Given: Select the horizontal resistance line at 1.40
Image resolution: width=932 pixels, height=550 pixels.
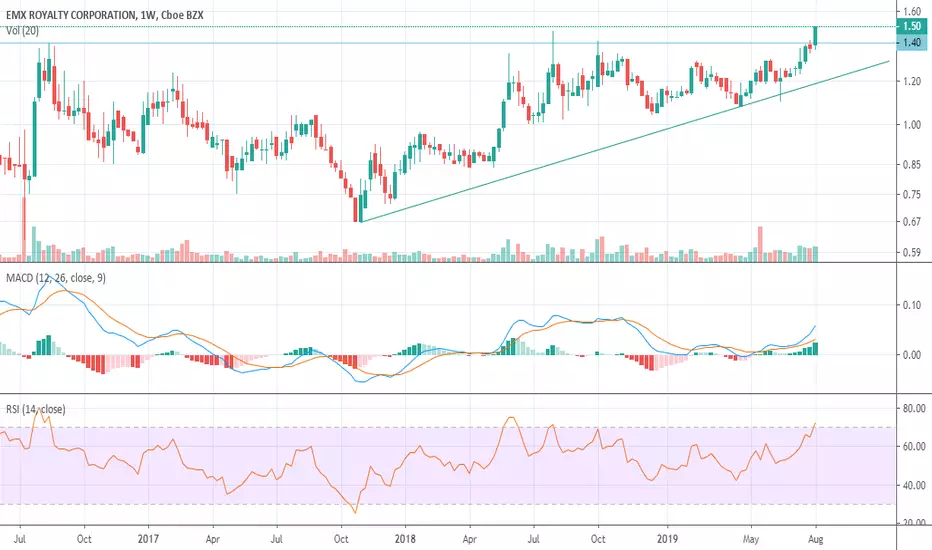Looking at the screenshot, I should click(x=446, y=43).
